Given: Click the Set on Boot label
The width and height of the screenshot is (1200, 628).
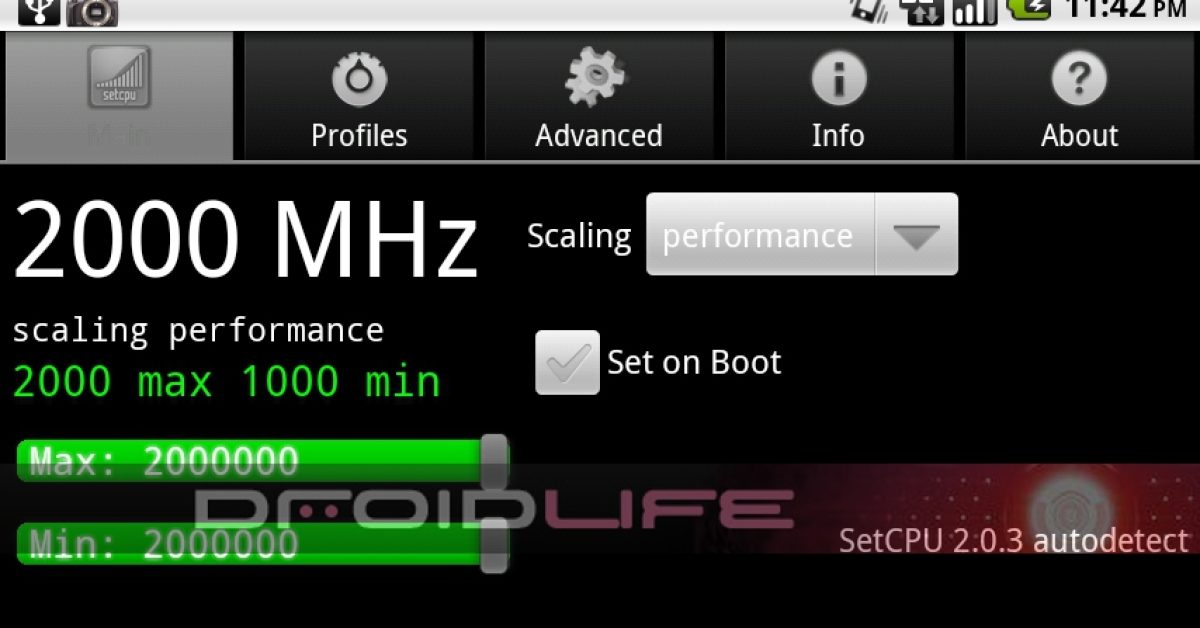Looking at the screenshot, I should coord(694,362).
